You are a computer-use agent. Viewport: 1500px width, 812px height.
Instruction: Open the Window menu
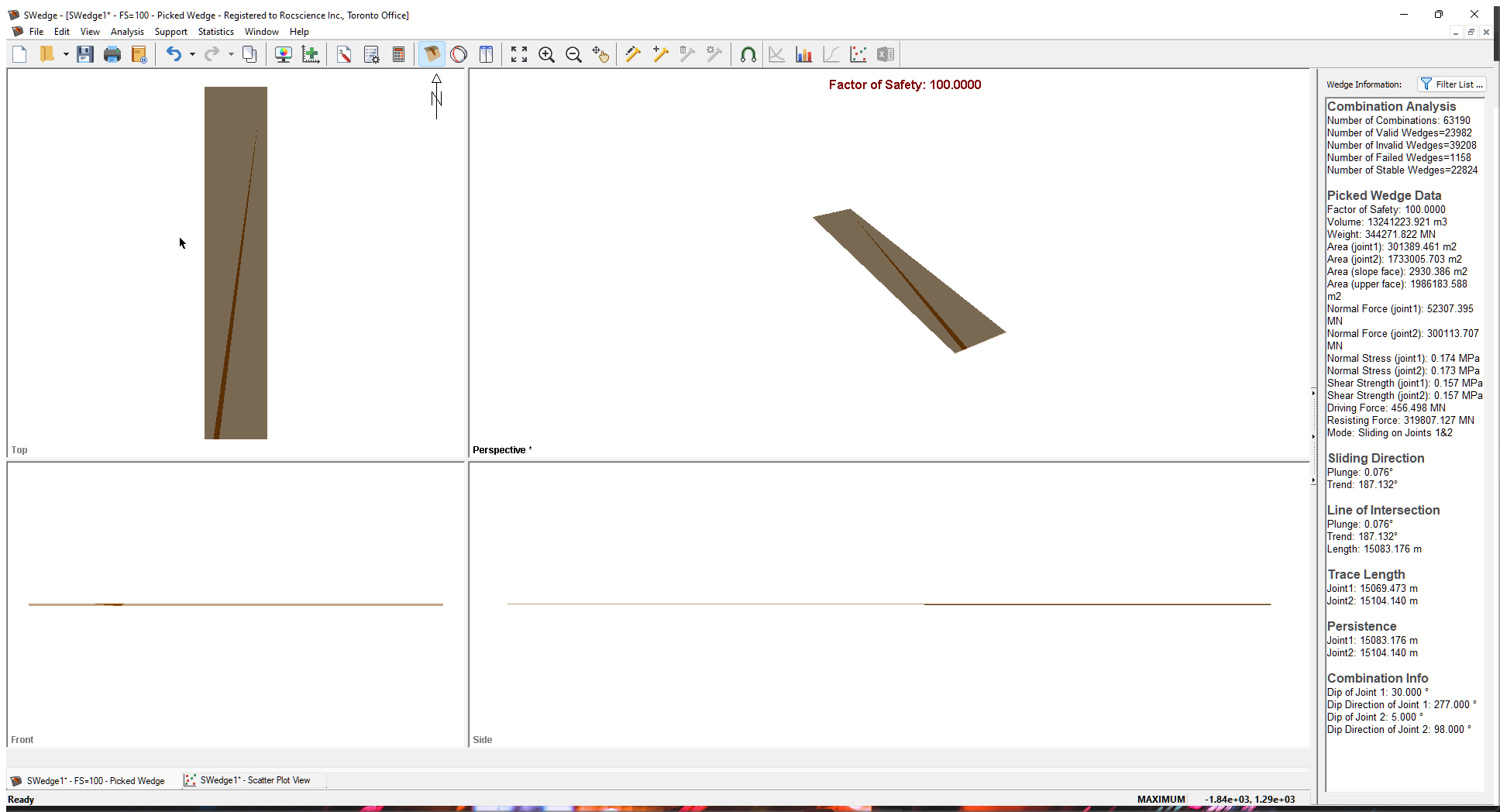tap(261, 32)
